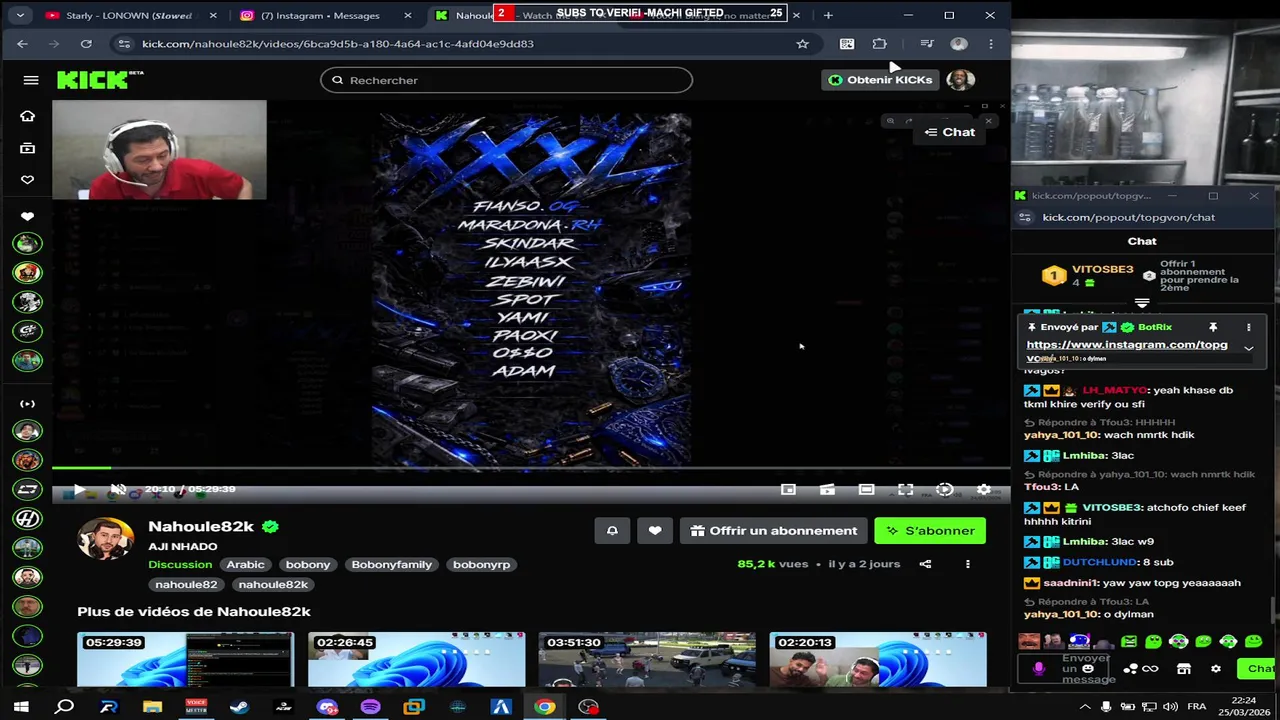
Task: Open Windows taskbar search
Action: point(65,707)
